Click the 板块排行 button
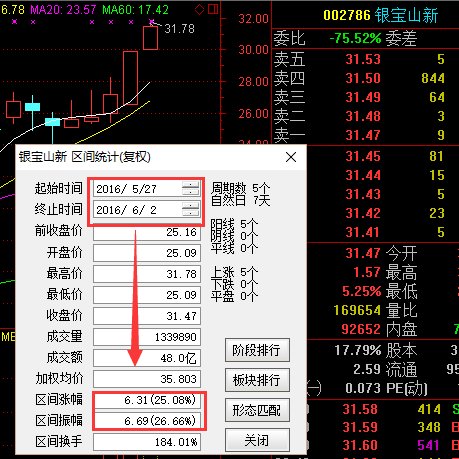The width and height of the screenshot is (459, 459). click(257, 380)
